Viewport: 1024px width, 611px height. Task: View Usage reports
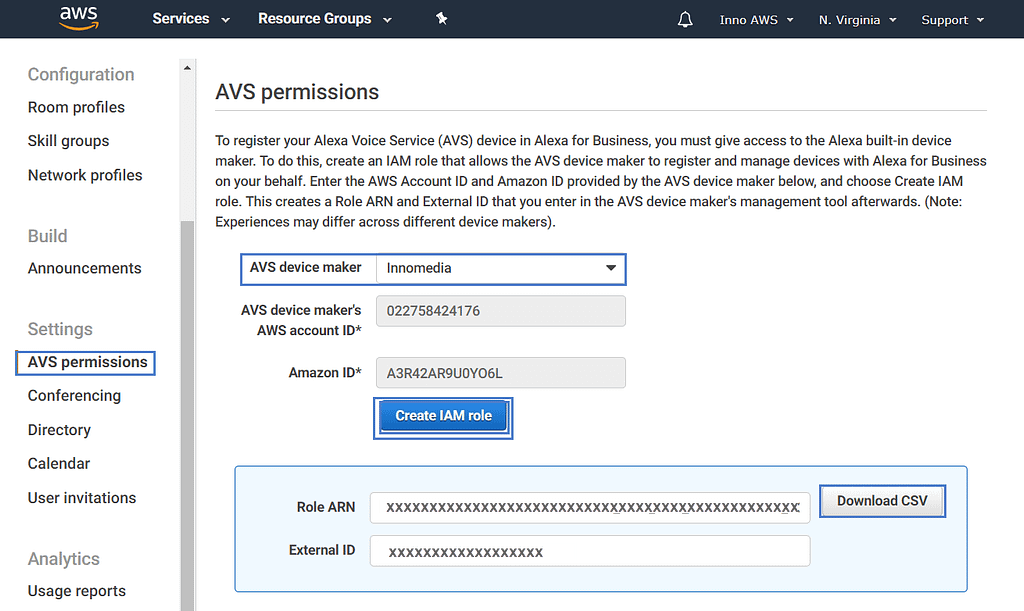(x=76, y=591)
